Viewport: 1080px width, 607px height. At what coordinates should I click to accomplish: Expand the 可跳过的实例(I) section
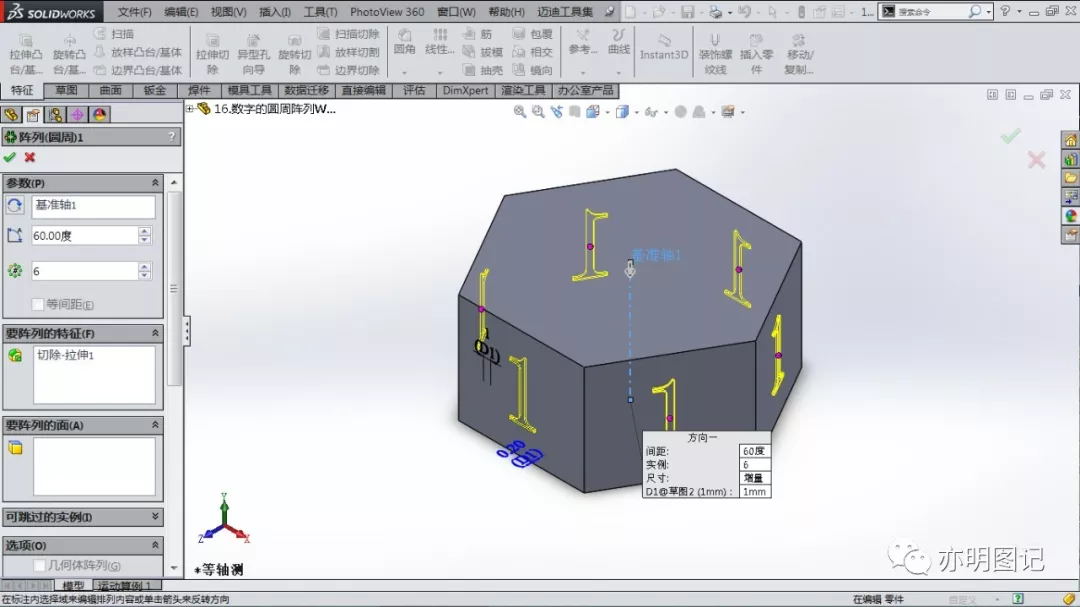tap(155, 516)
